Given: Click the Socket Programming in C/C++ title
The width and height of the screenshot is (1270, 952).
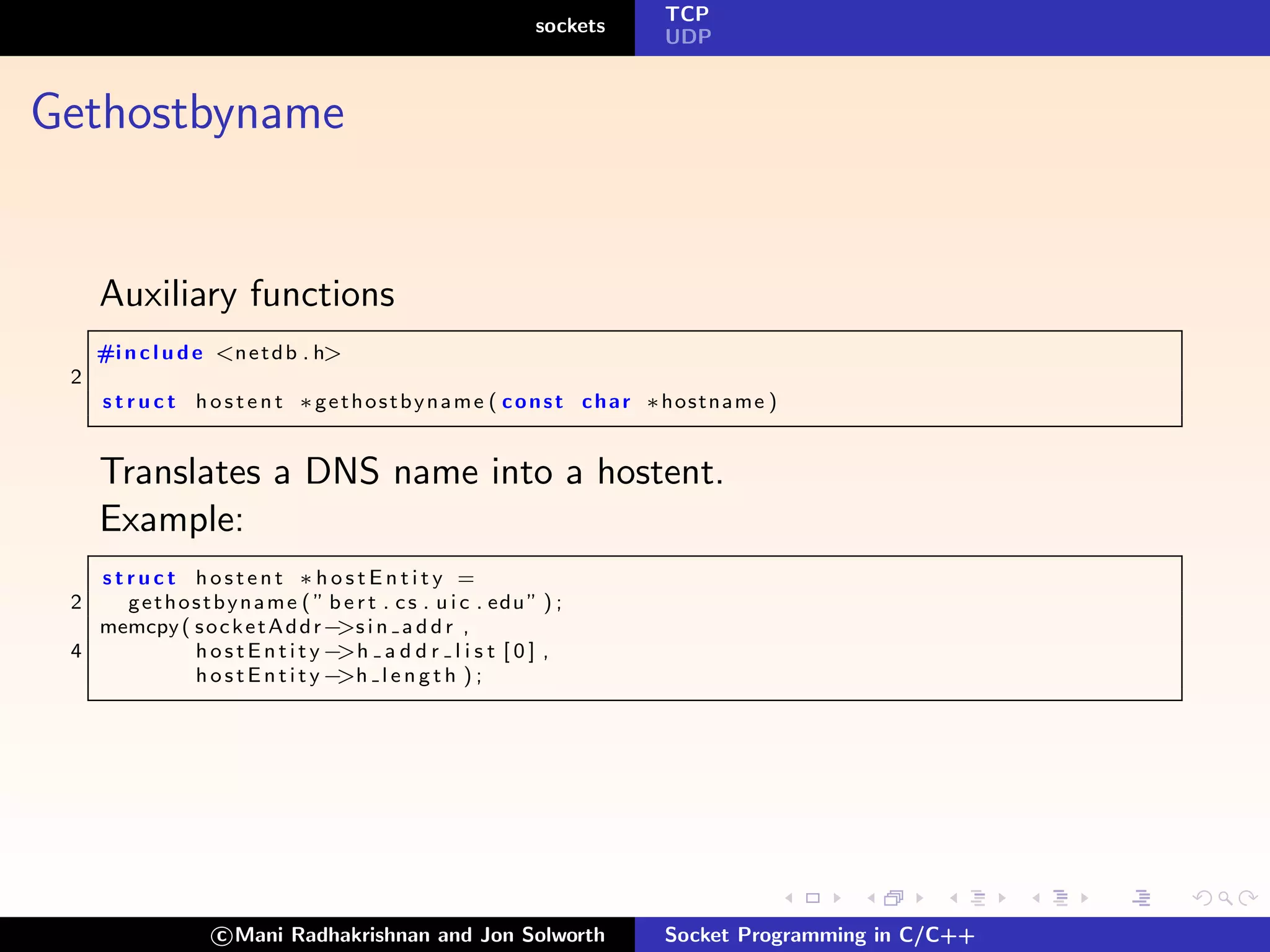Looking at the screenshot, I should coord(819,935).
